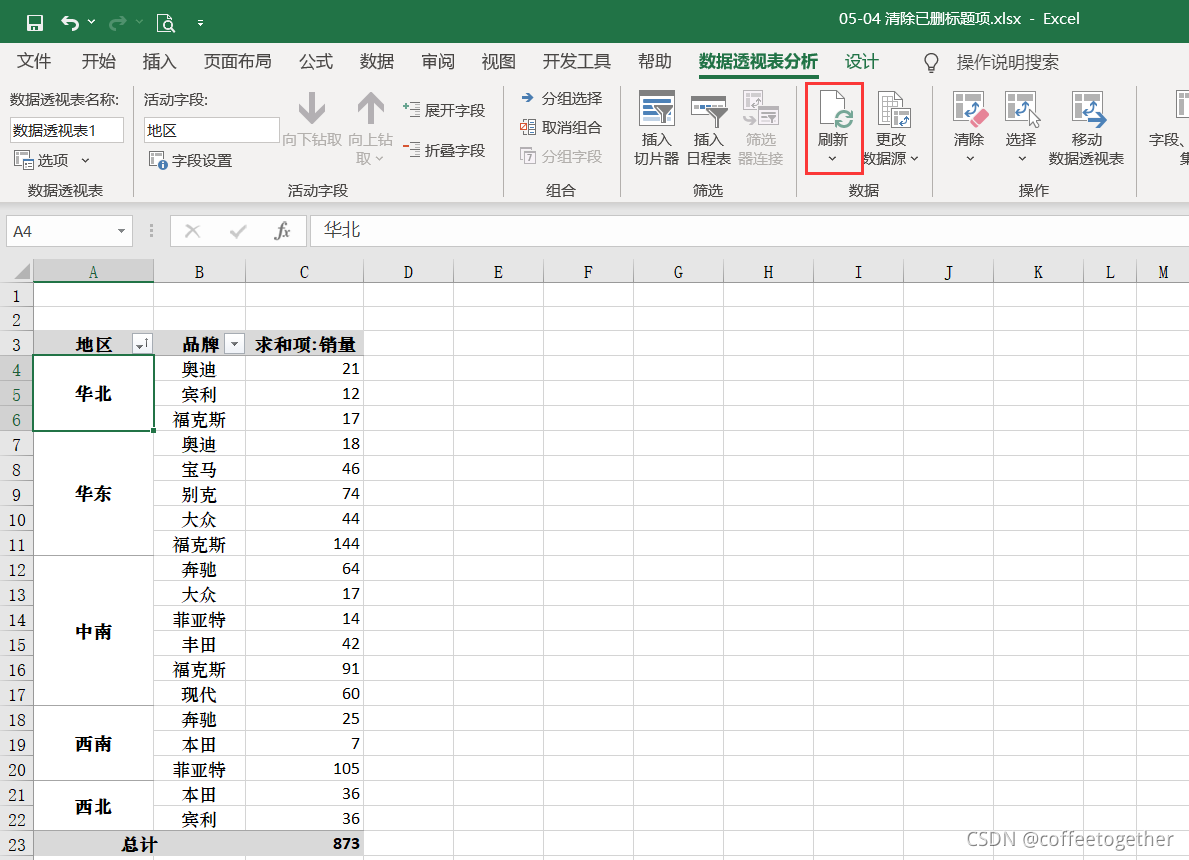Open the 刷新 dropdown arrow
Screen dimensions: 1189x860
point(833,159)
